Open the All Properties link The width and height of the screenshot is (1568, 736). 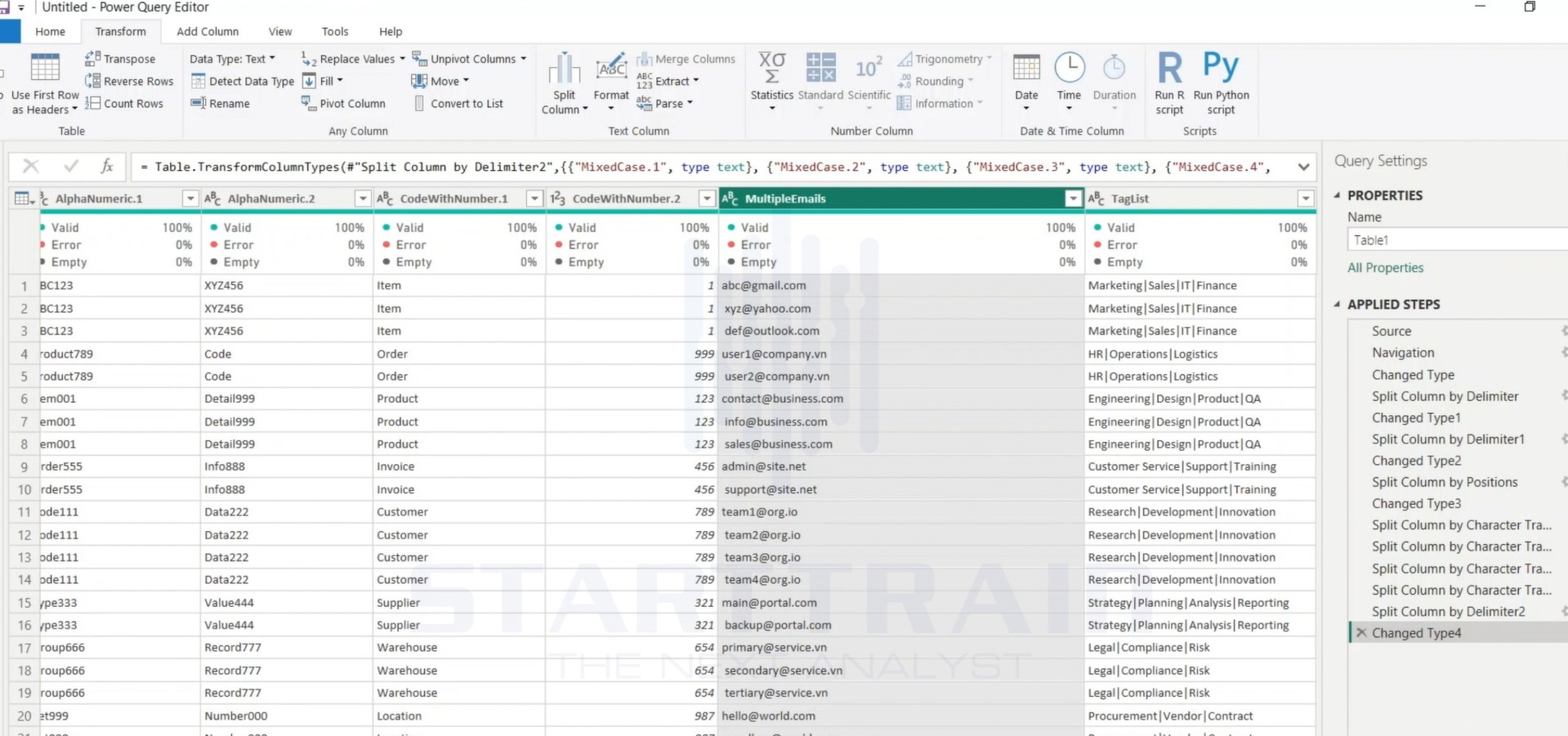coord(1385,267)
